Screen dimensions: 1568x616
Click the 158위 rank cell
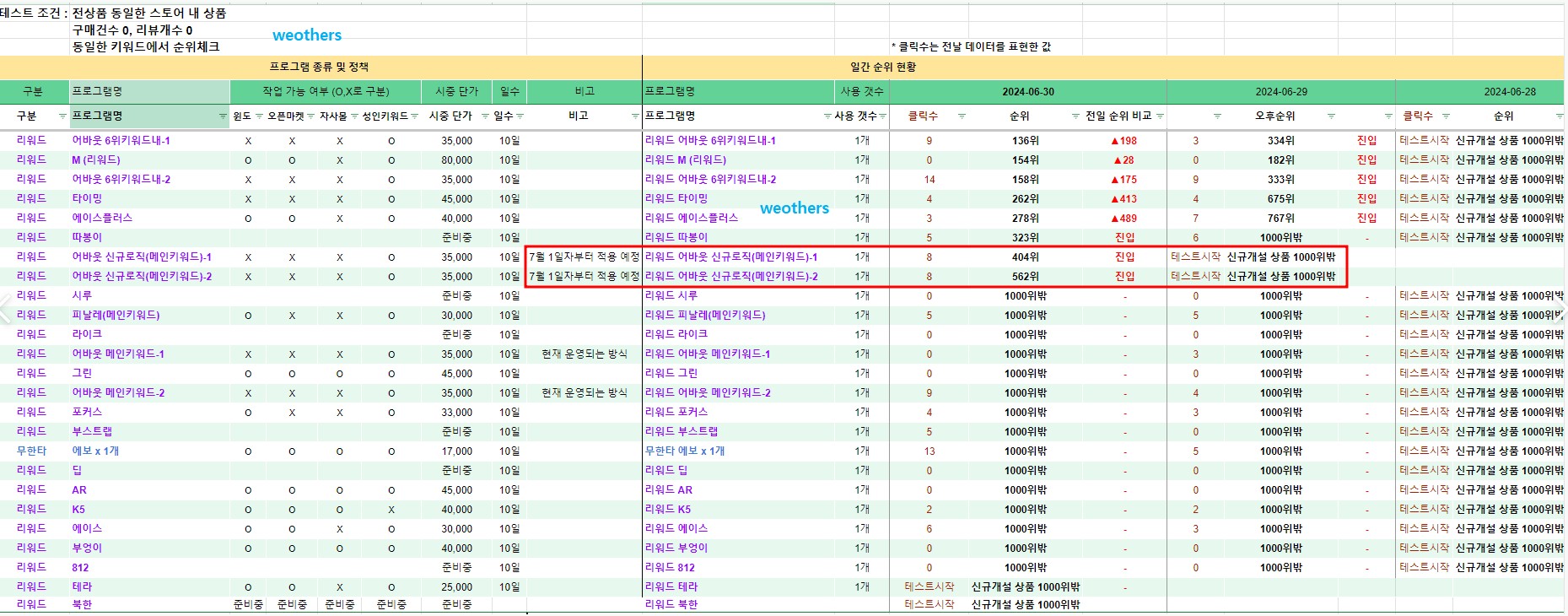1026,180
